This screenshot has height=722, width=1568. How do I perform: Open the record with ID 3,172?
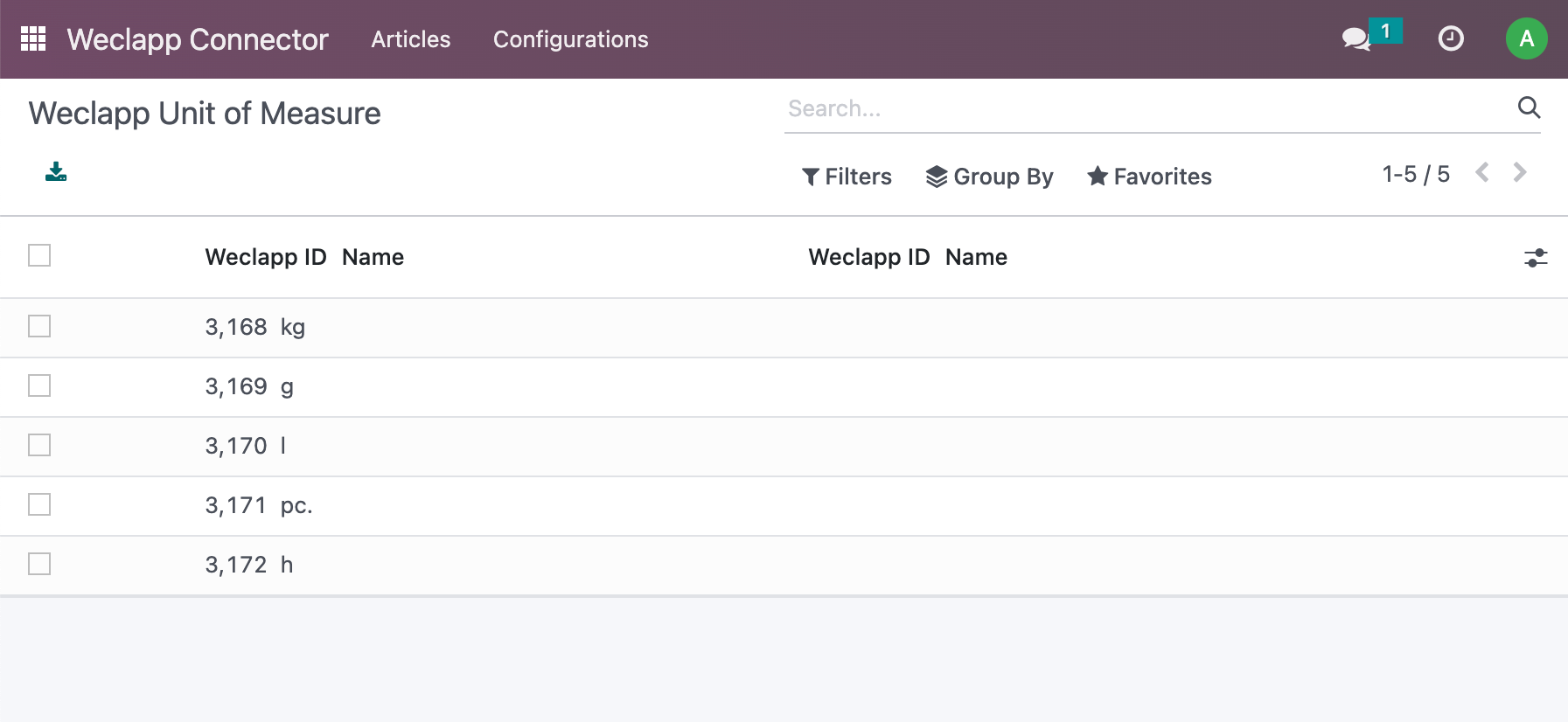click(236, 565)
